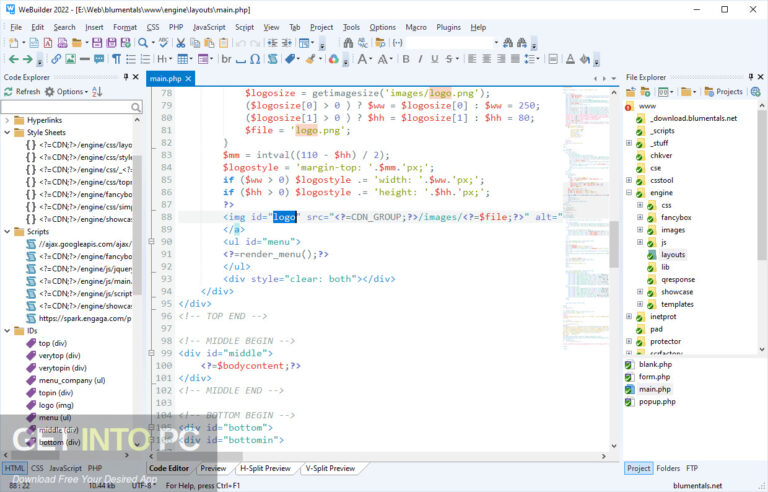768x492 pixels.
Task: Insert an image via picture icon
Action: tap(71, 59)
